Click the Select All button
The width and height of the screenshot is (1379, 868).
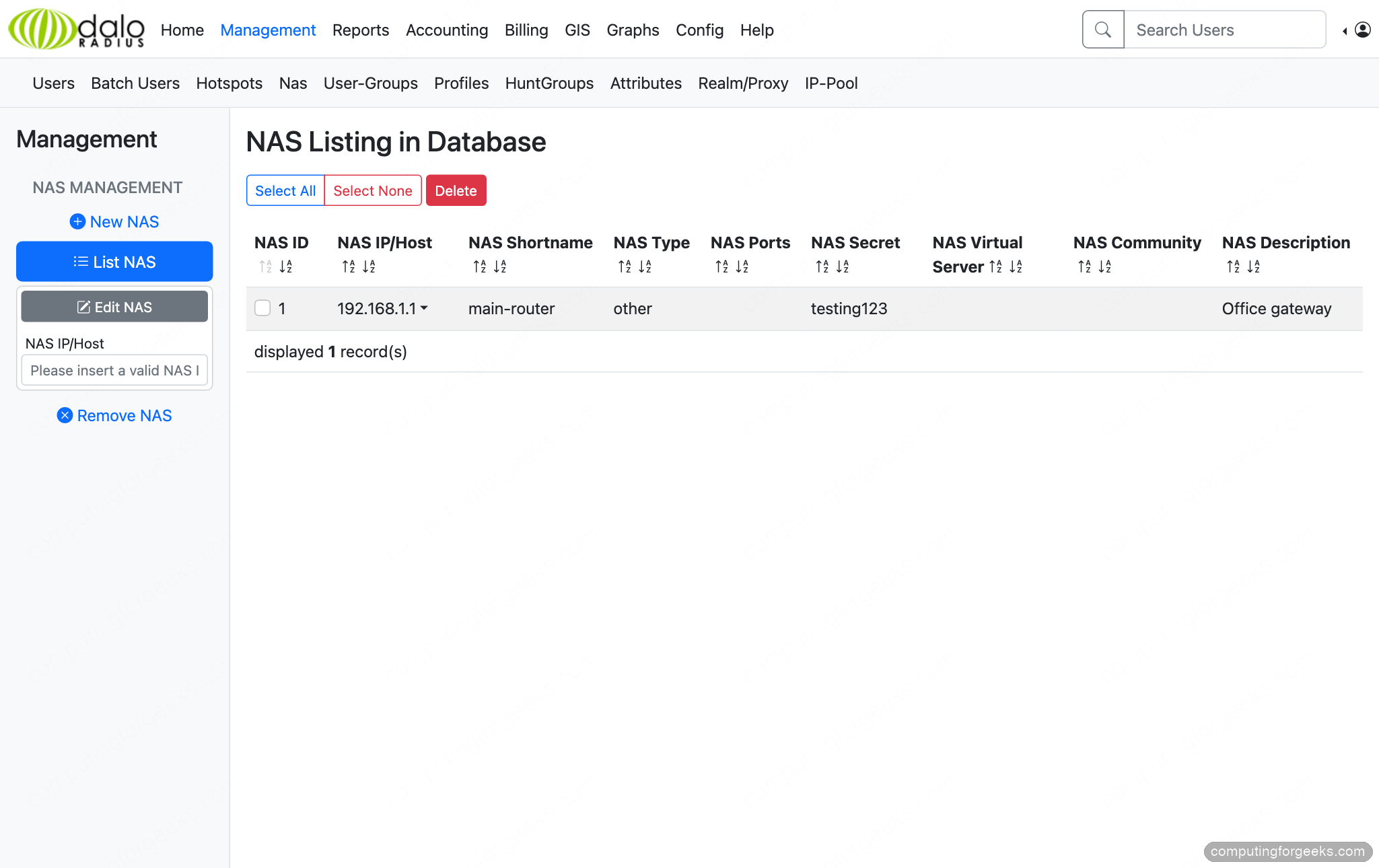(285, 190)
